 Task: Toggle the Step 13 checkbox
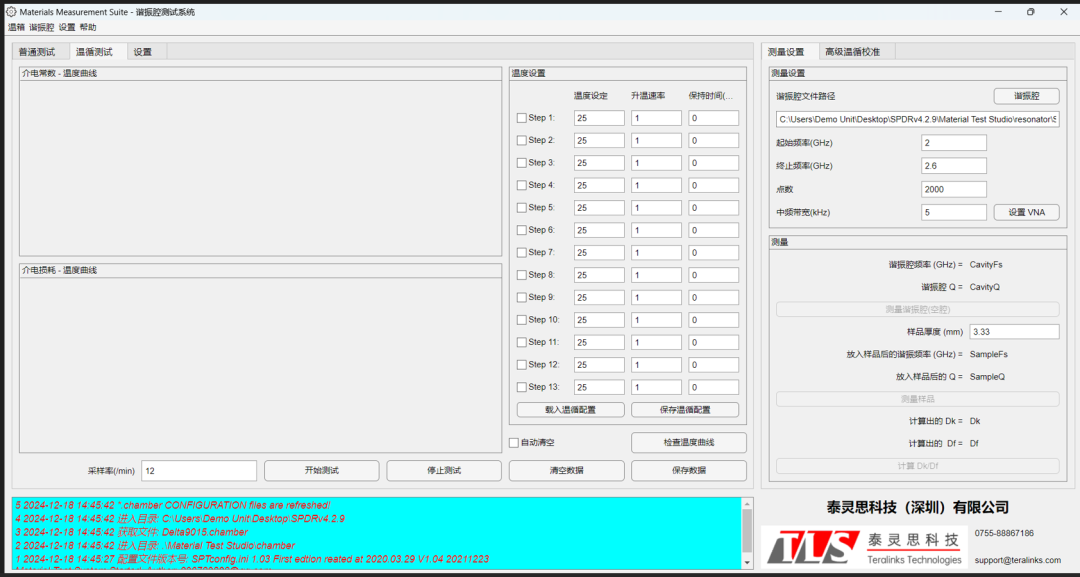[x=521, y=387]
